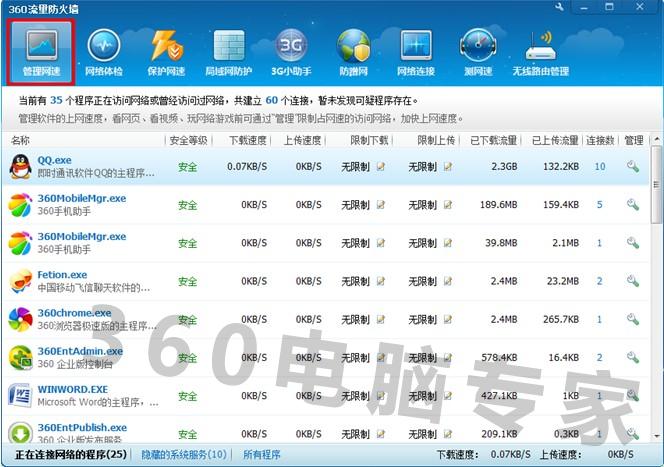Sort by 下载速度 column header
The height and width of the screenshot is (467, 664).
click(248, 141)
